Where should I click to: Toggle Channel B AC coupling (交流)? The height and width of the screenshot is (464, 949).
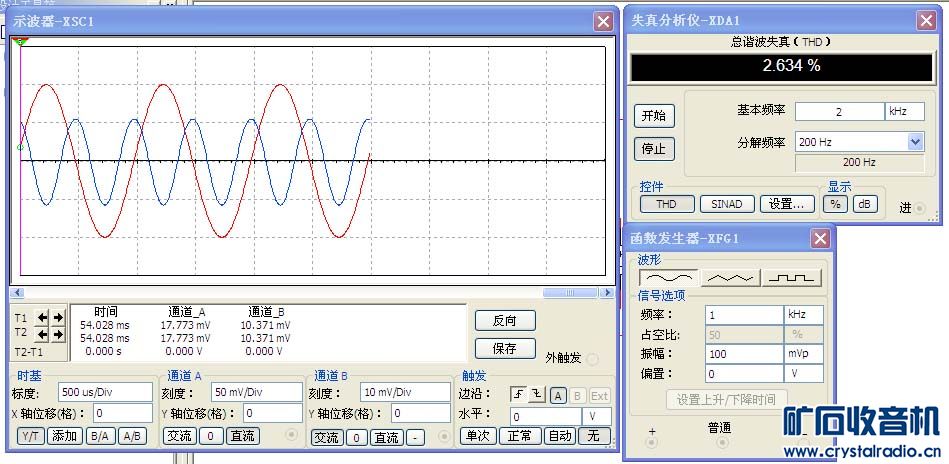[x=327, y=437]
